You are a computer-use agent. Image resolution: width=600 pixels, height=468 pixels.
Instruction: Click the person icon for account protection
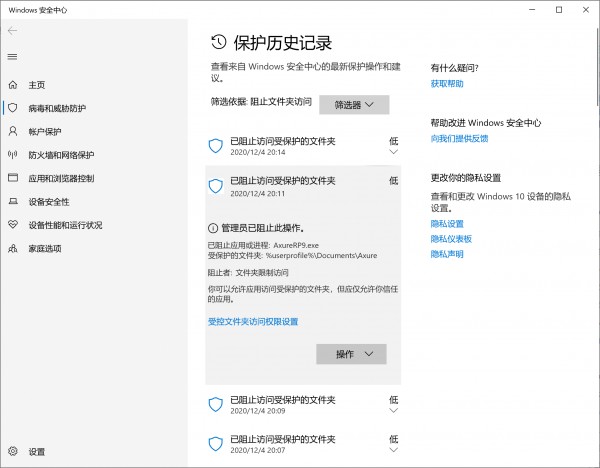(x=13, y=131)
